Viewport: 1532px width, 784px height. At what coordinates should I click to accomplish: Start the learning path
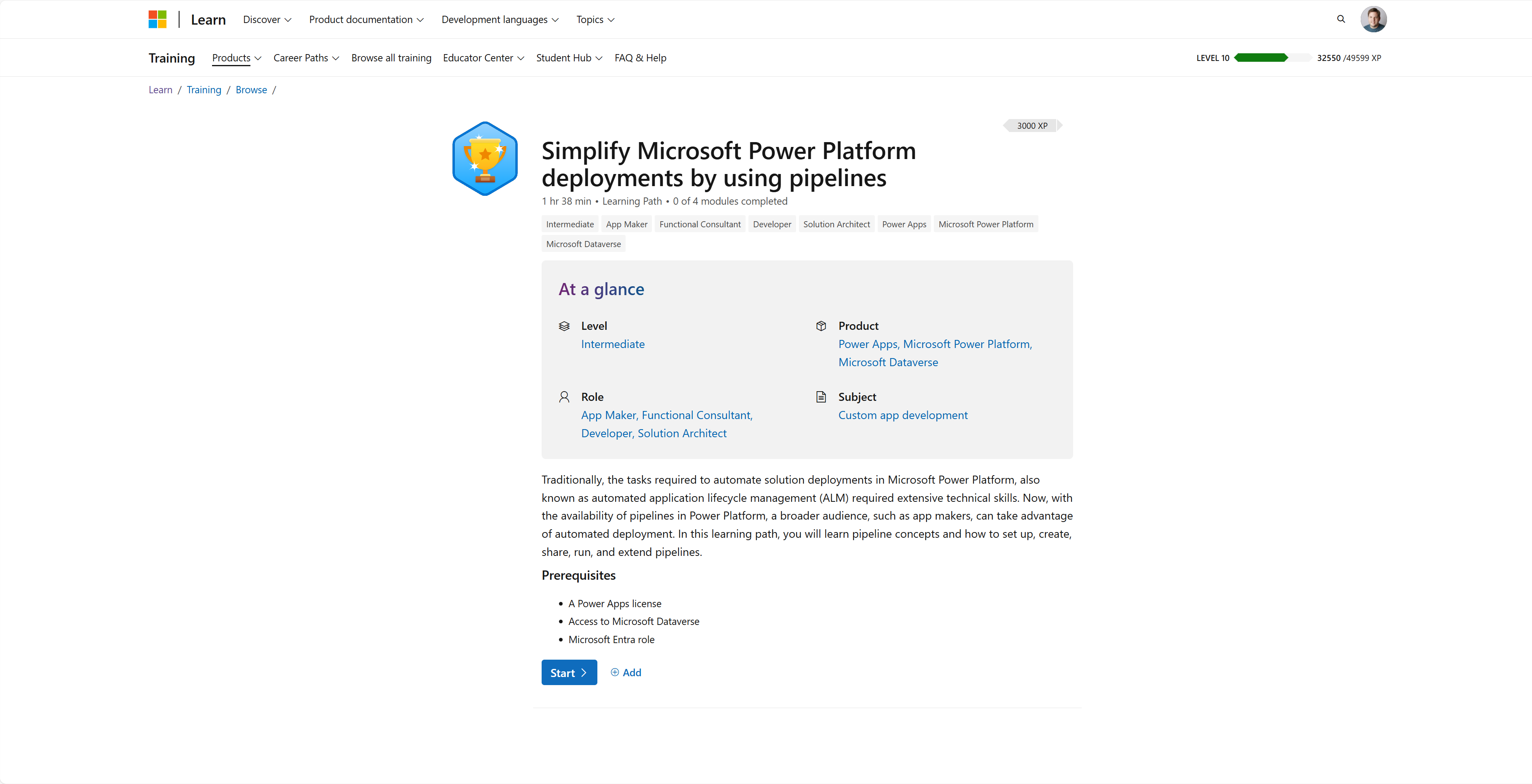coord(569,672)
